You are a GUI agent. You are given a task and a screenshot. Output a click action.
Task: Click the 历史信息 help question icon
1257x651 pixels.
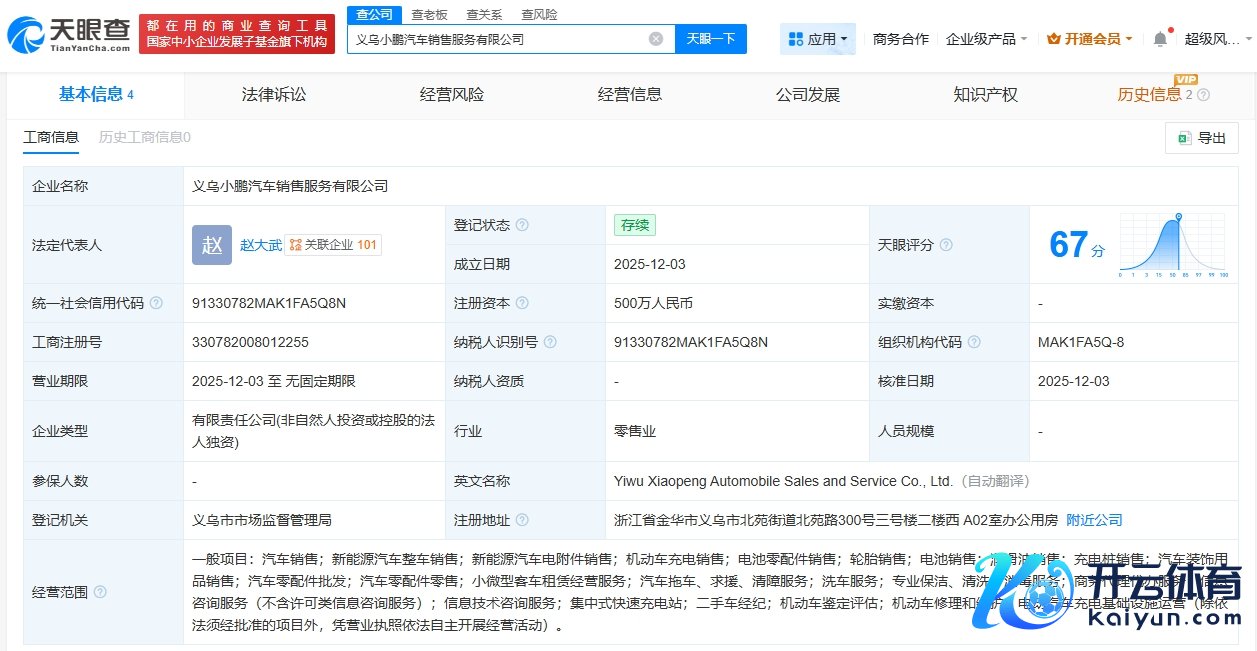point(1203,95)
